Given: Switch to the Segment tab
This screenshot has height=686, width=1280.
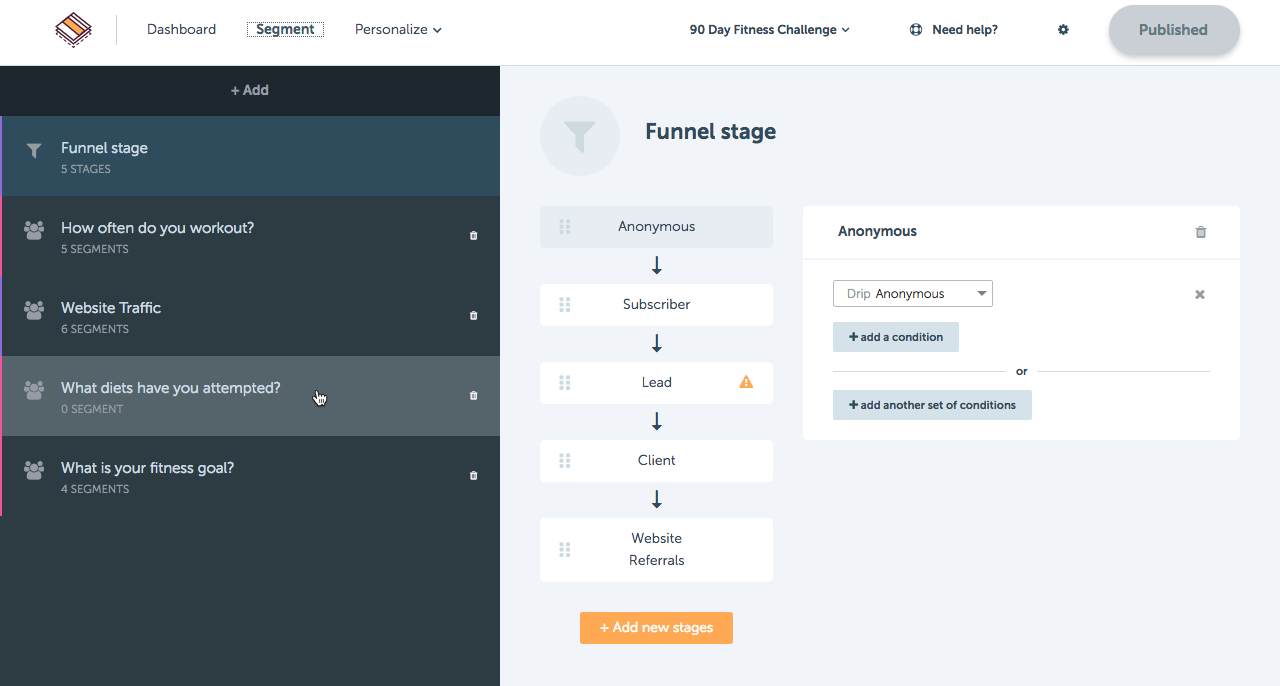Looking at the screenshot, I should 285,30.
